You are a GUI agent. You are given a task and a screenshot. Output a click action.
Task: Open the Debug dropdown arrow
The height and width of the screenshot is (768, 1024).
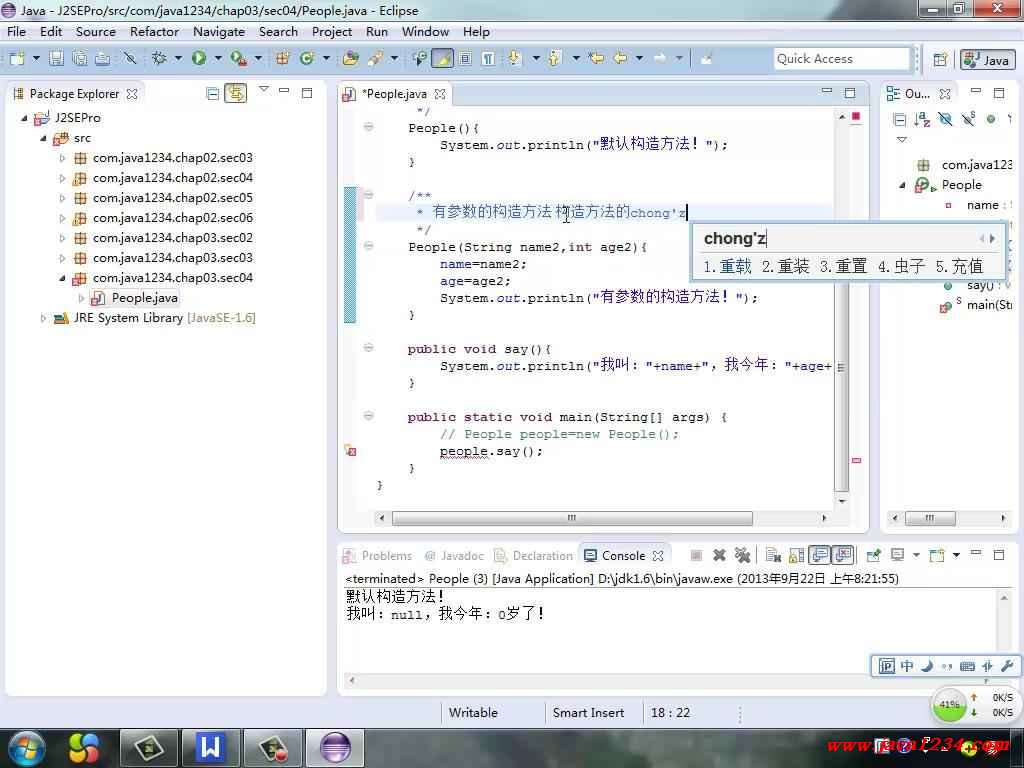[178, 59]
